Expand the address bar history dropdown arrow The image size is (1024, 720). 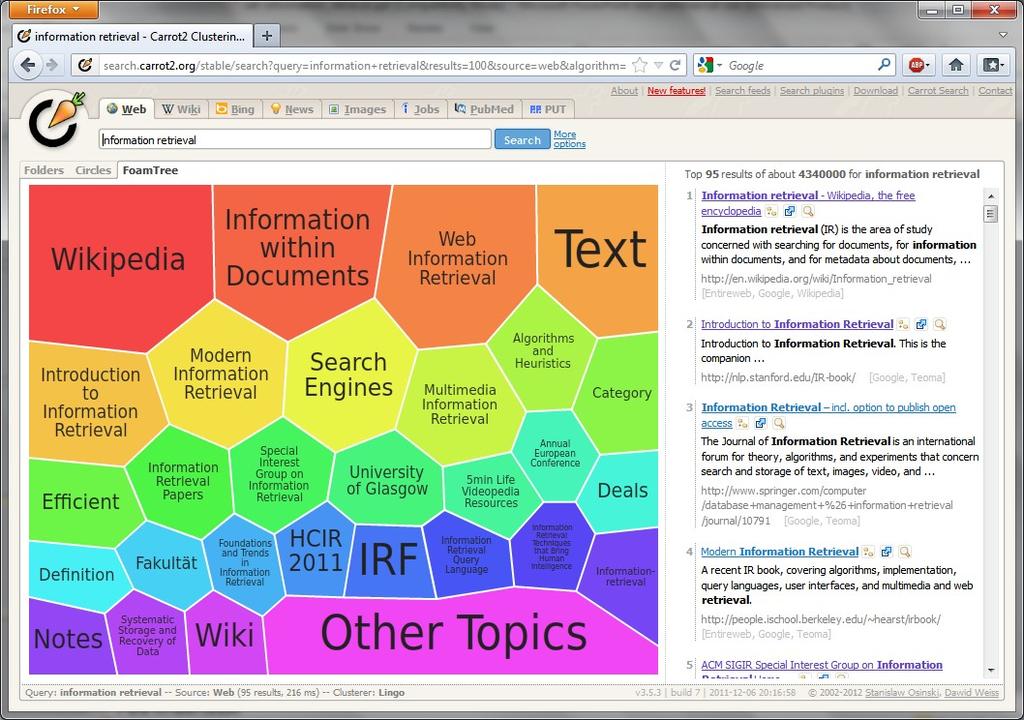[x=658, y=65]
